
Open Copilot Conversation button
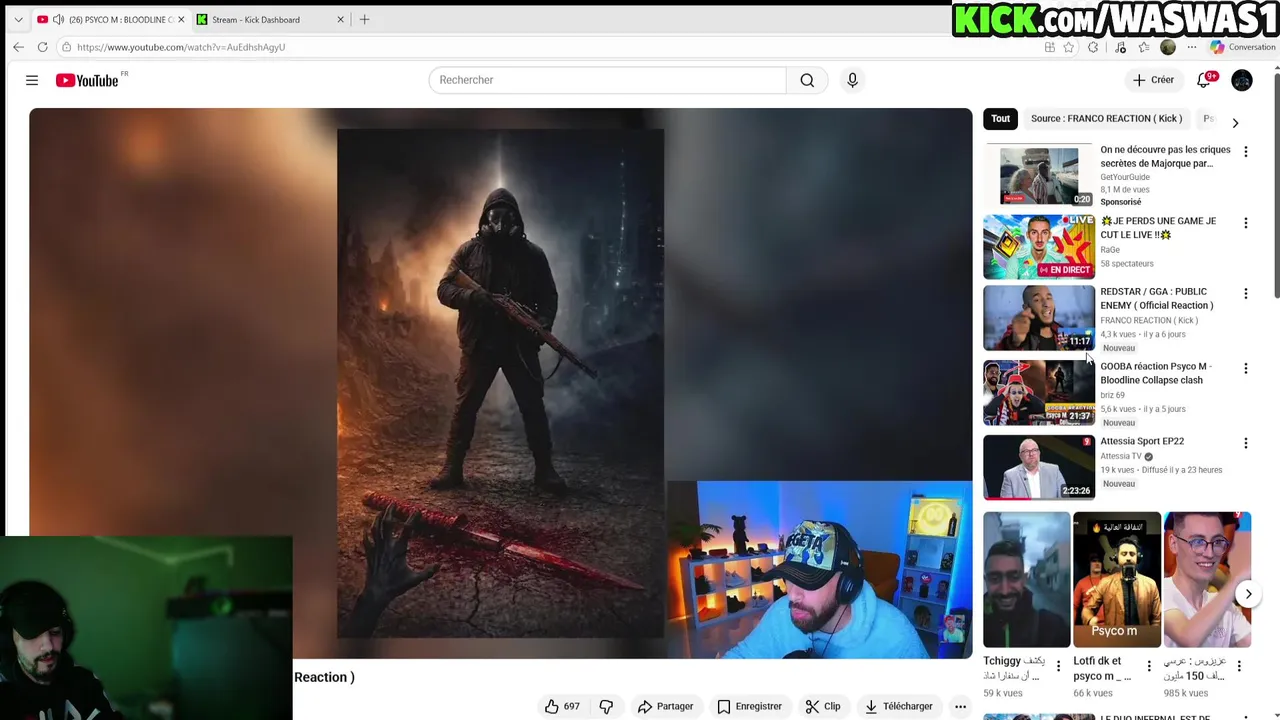click(x=1242, y=47)
